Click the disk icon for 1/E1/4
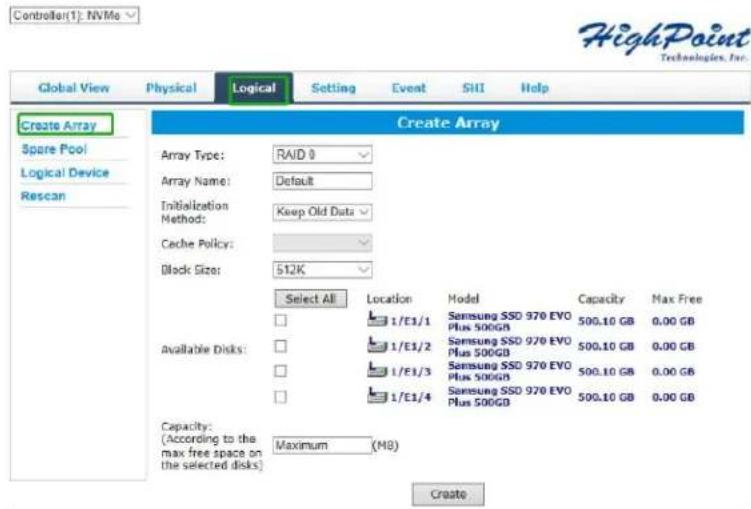The width and height of the screenshot is (751, 509). point(377,395)
